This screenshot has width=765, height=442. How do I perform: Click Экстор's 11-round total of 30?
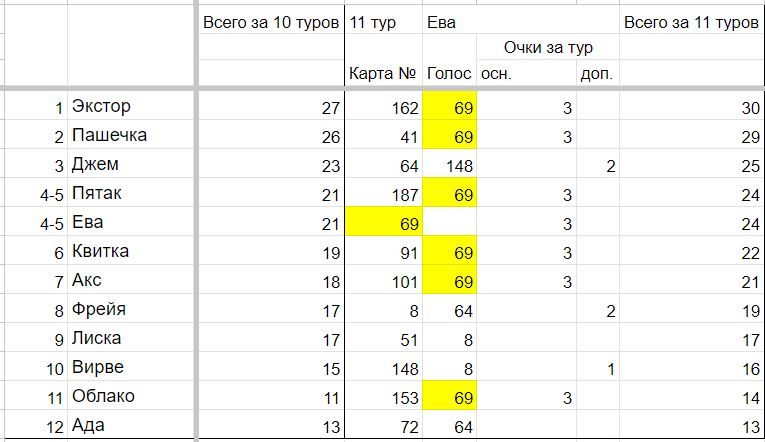pyautogui.click(x=692, y=105)
